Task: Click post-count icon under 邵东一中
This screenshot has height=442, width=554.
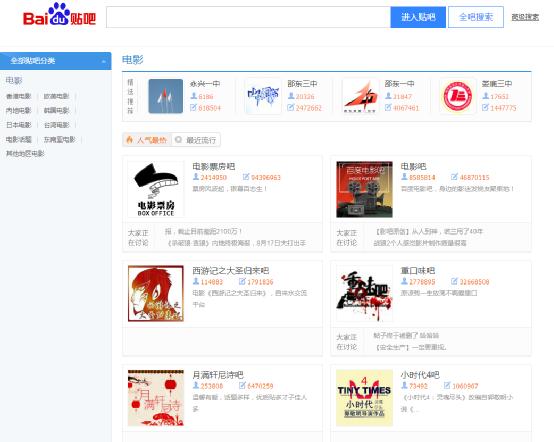Action: [388, 107]
